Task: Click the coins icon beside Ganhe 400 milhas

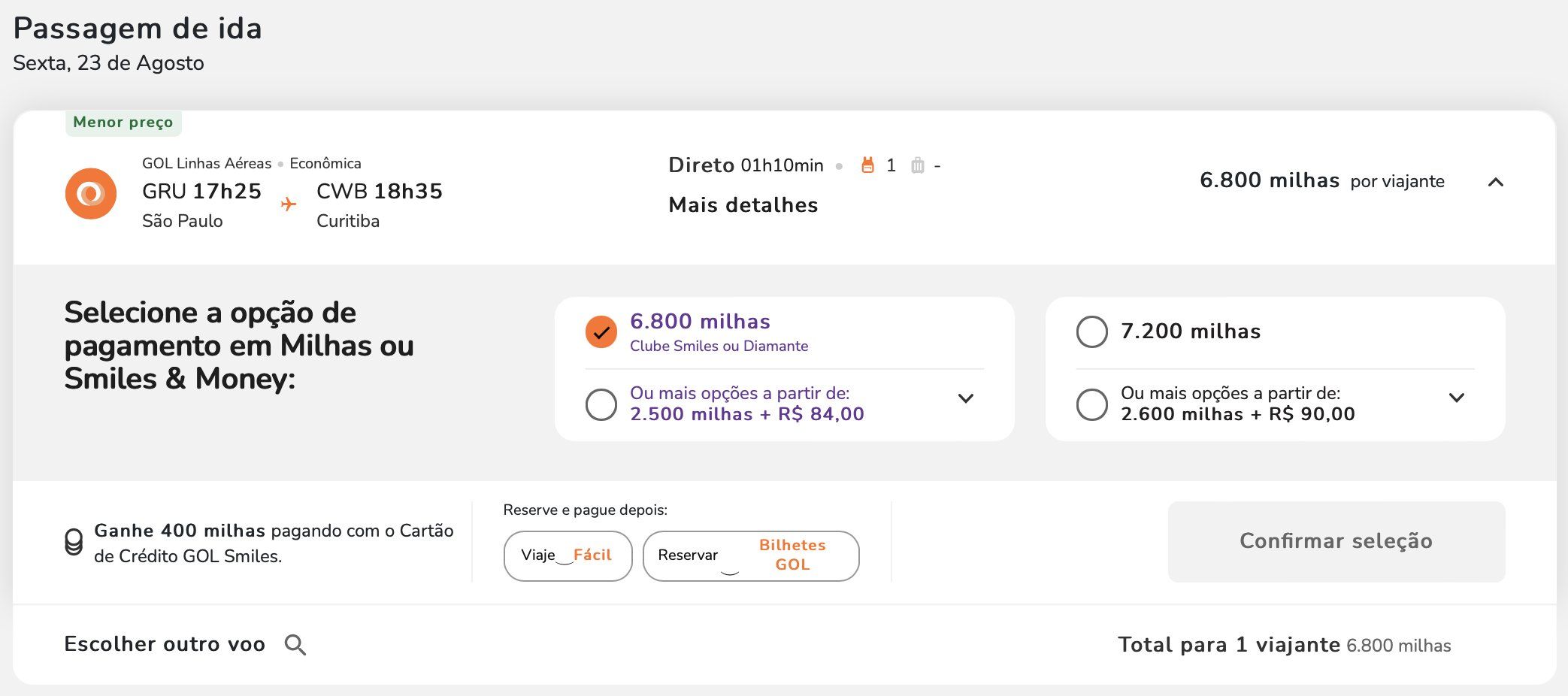Action: tap(74, 542)
